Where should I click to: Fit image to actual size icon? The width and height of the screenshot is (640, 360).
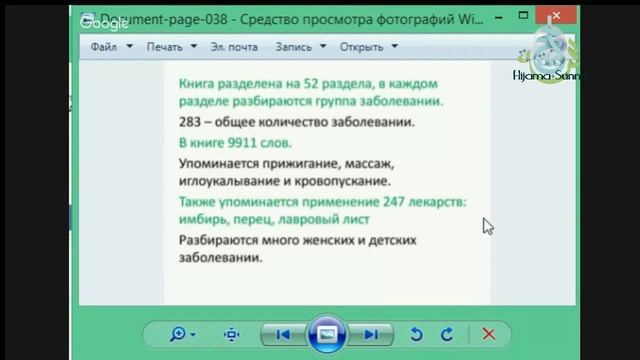231,335
